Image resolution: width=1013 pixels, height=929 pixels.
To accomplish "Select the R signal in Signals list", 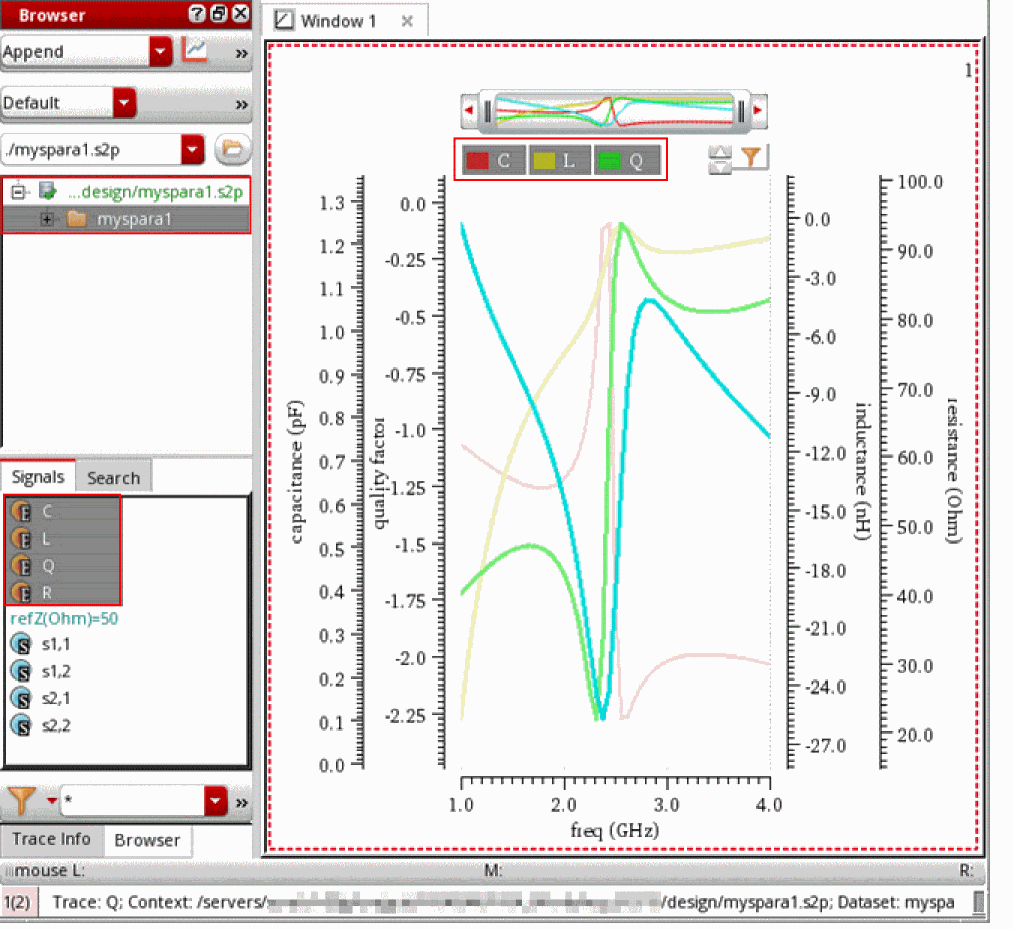I will click(48, 592).
